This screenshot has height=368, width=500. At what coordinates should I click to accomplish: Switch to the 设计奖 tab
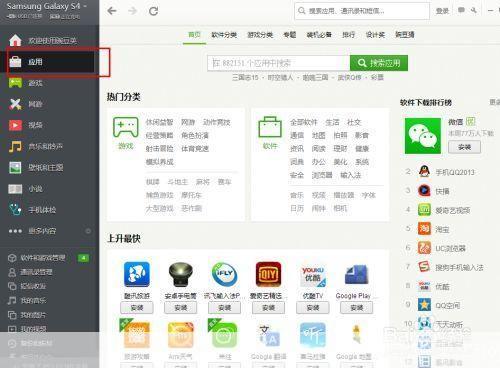[375, 34]
